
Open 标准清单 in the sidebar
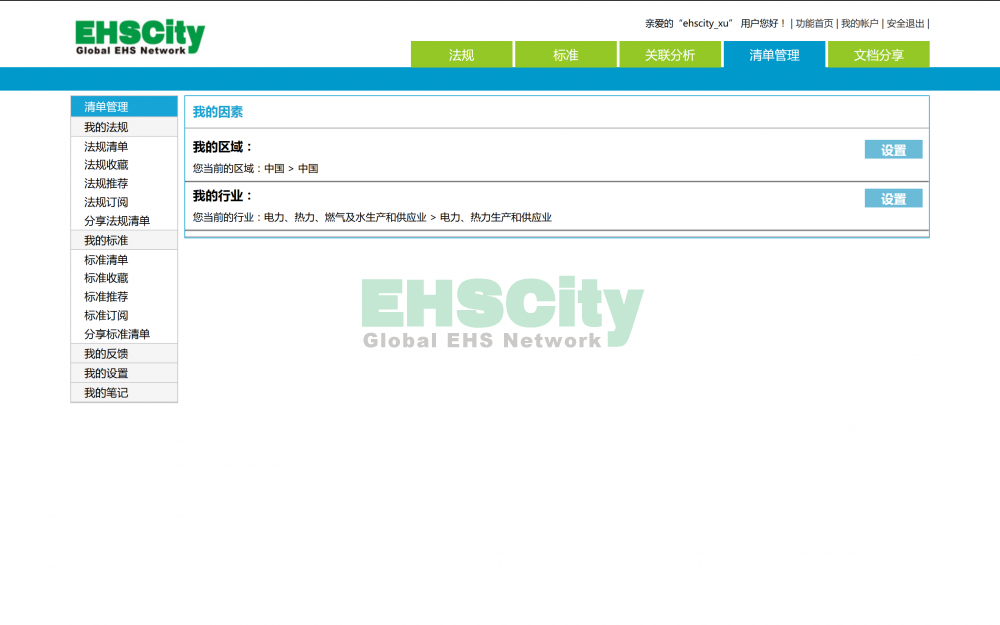[x=107, y=260]
